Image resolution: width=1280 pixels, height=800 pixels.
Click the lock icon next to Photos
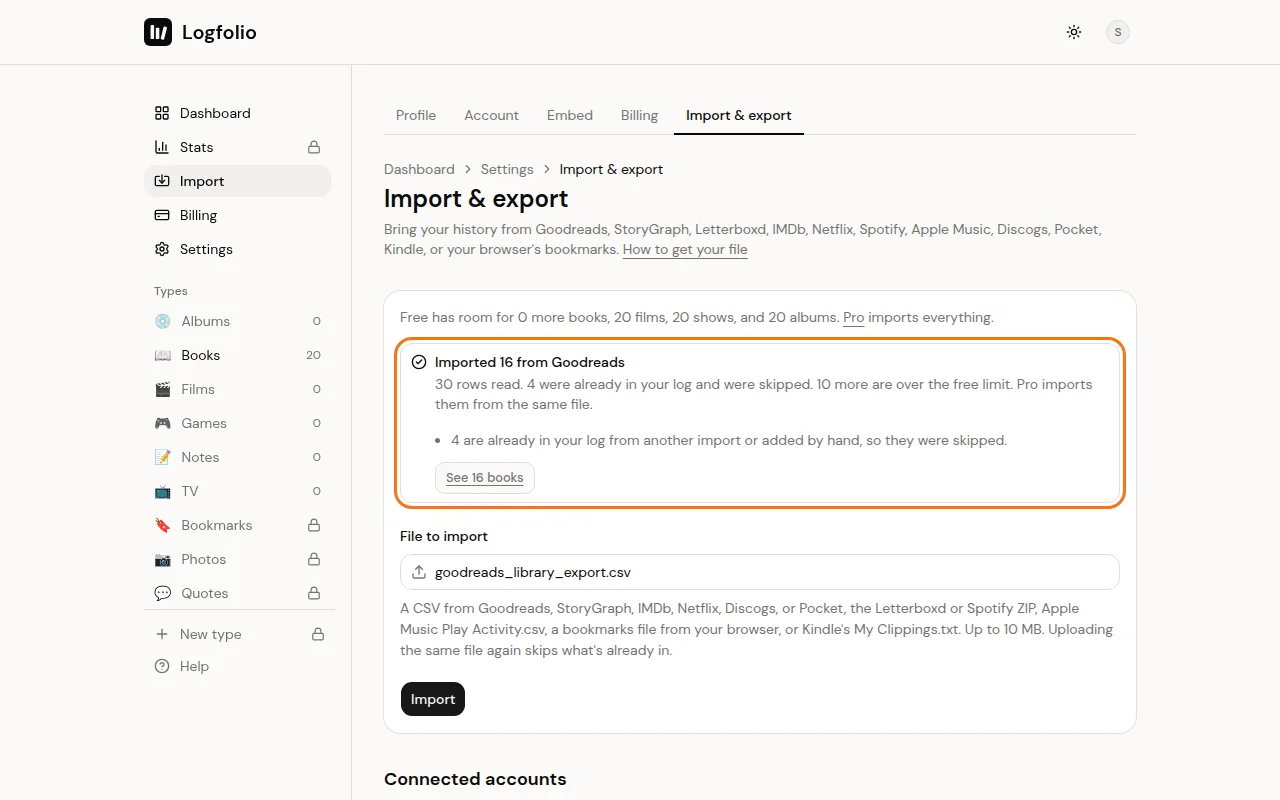(314, 559)
